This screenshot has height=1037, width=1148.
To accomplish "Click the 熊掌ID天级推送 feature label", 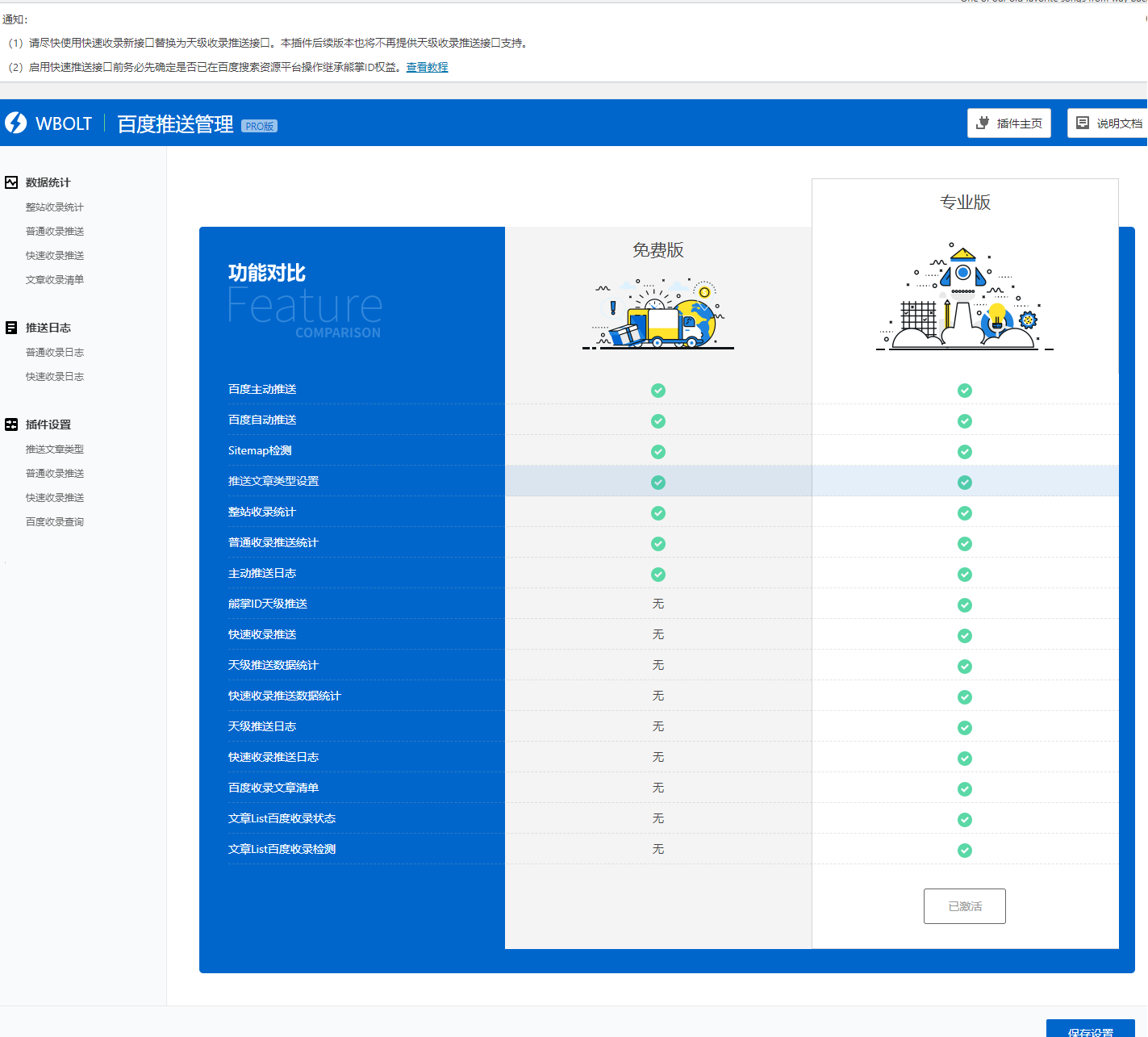I will (x=268, y=604).
